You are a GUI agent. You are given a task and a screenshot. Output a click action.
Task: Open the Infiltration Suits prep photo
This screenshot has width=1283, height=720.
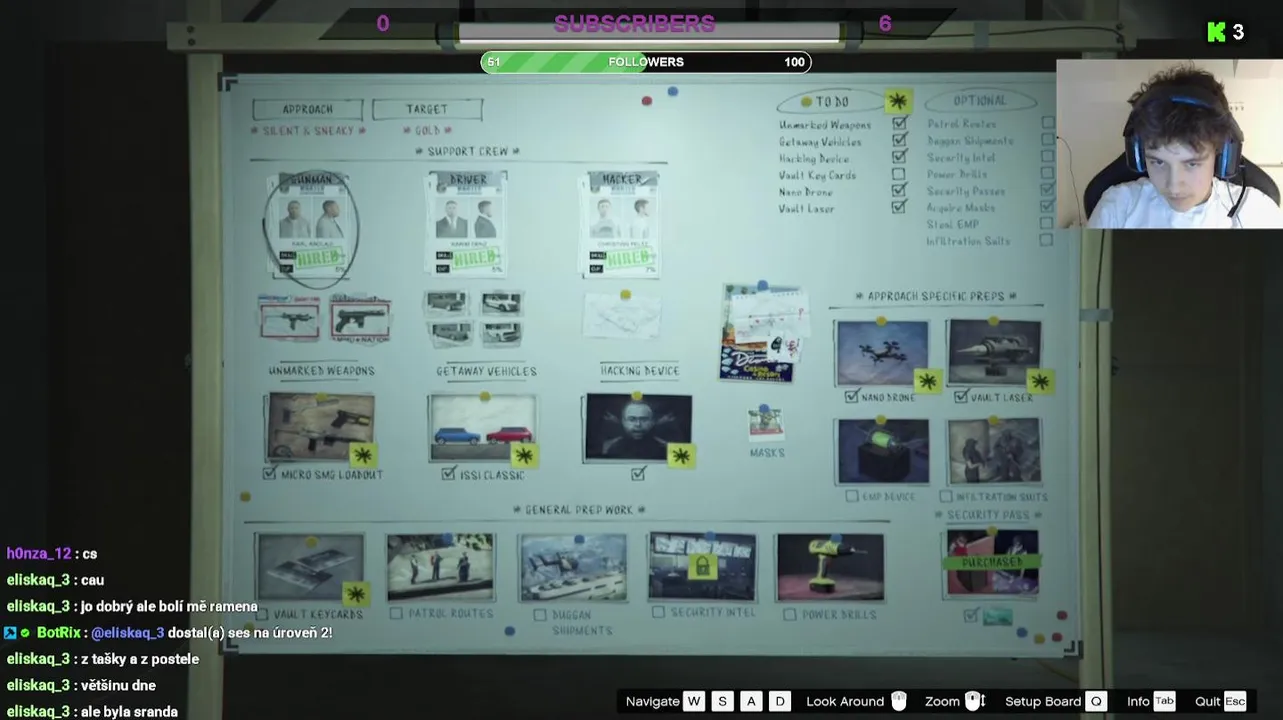(994, 451)
